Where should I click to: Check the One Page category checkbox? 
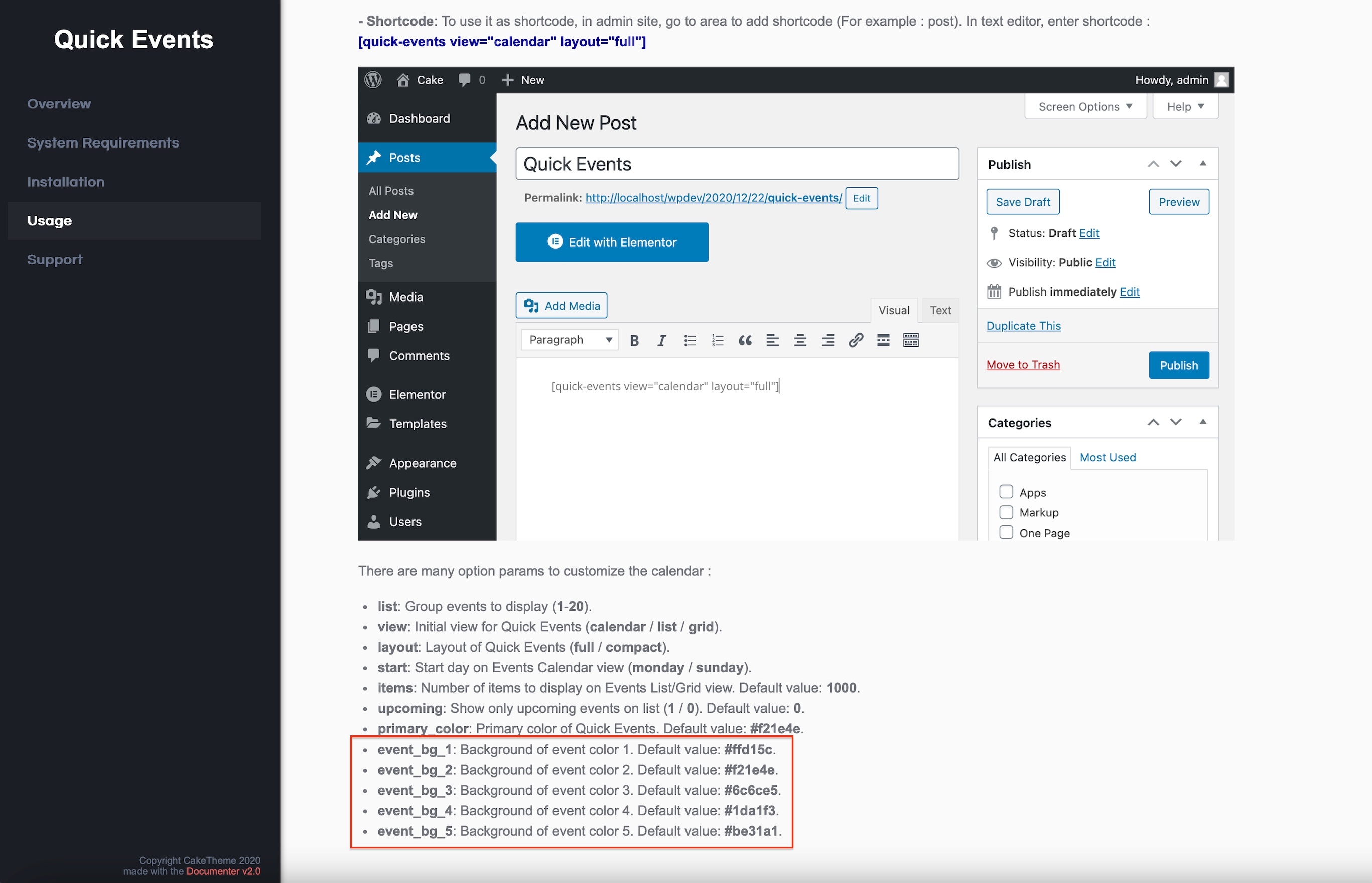(x=1006, y=532)
